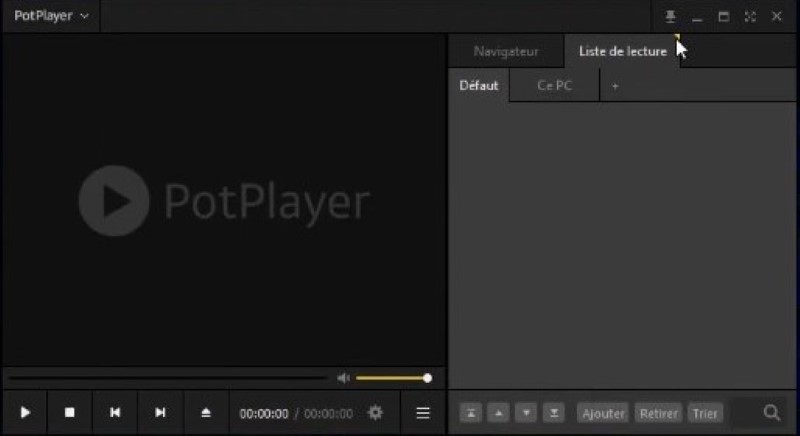
Task: Move item to top of playlist
Action: pyautogui.click(x=471, y=413)
